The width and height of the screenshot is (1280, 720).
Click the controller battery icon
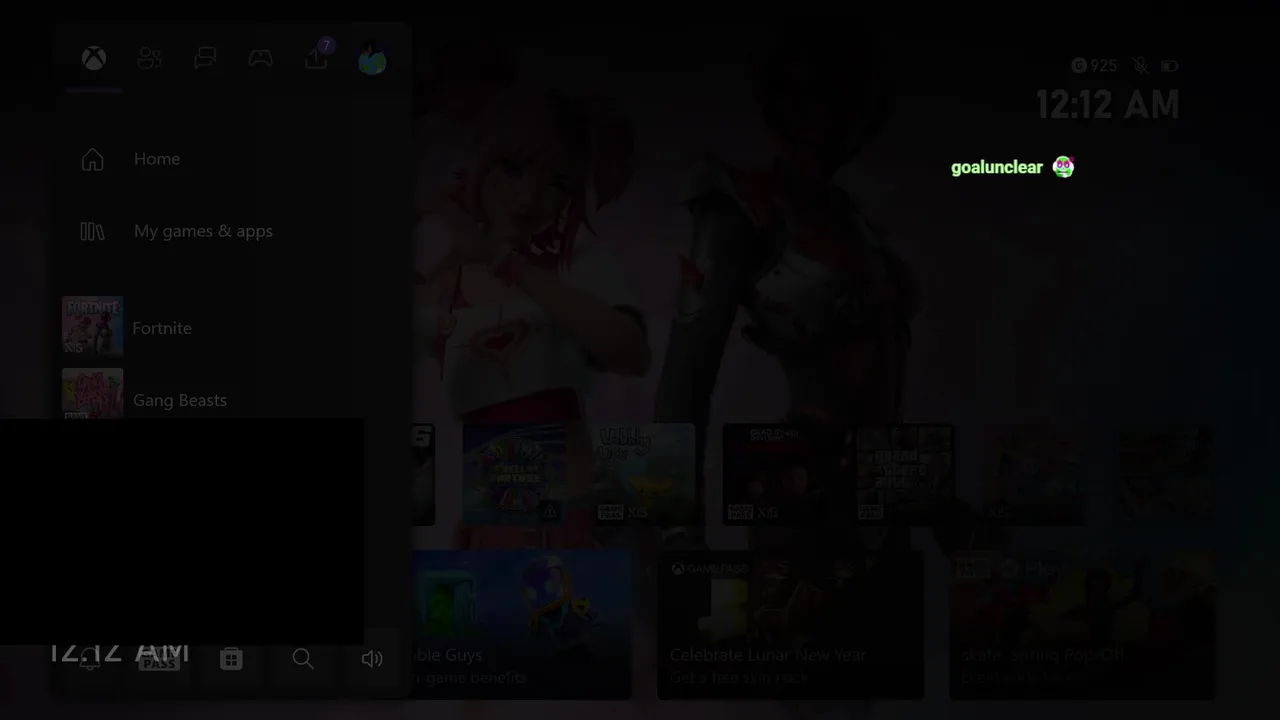(1170, 66)
